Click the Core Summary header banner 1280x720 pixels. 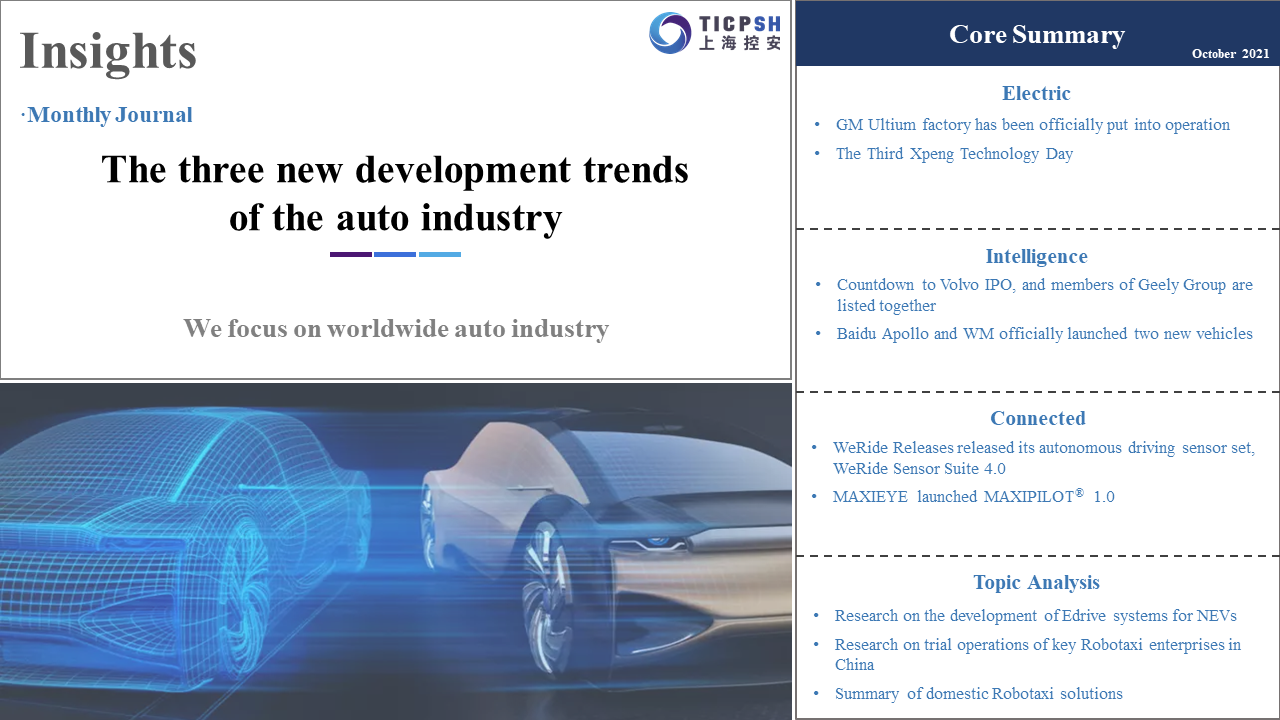[1037, 35]
